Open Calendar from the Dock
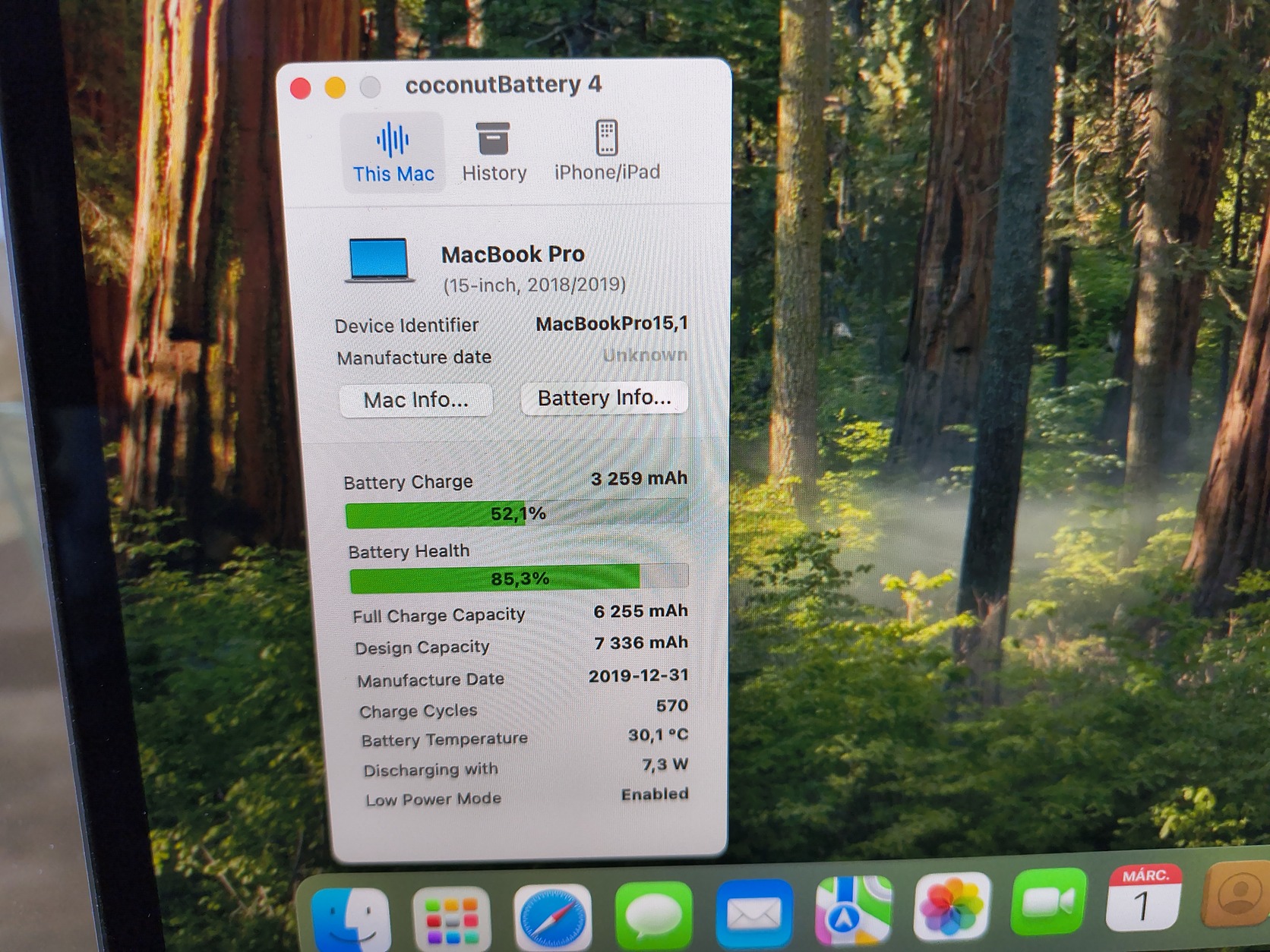Screen dimensions: 1270x952 pos(1145,897)
